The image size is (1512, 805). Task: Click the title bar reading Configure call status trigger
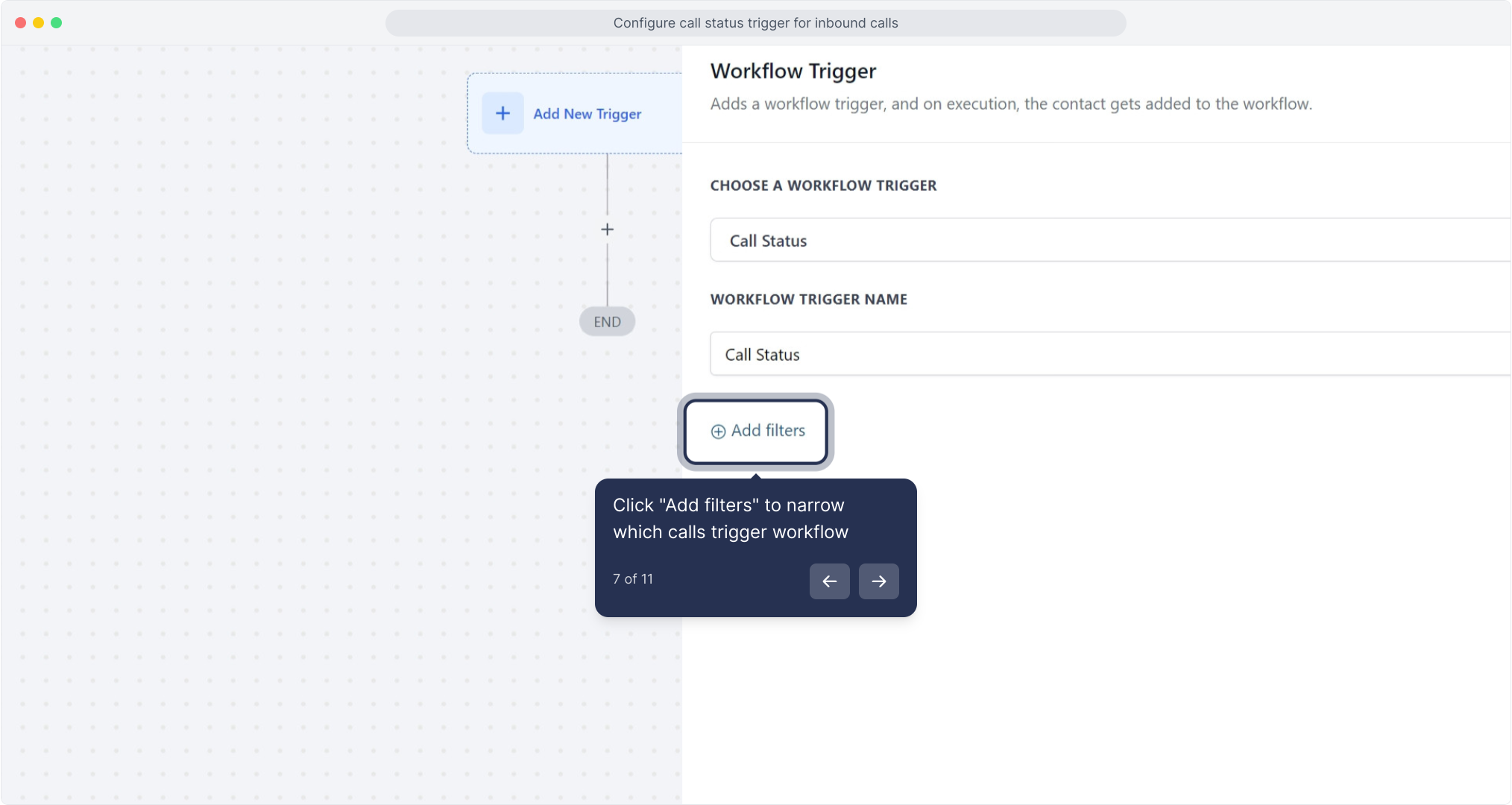pyautogui.click(x=755, y=23)
